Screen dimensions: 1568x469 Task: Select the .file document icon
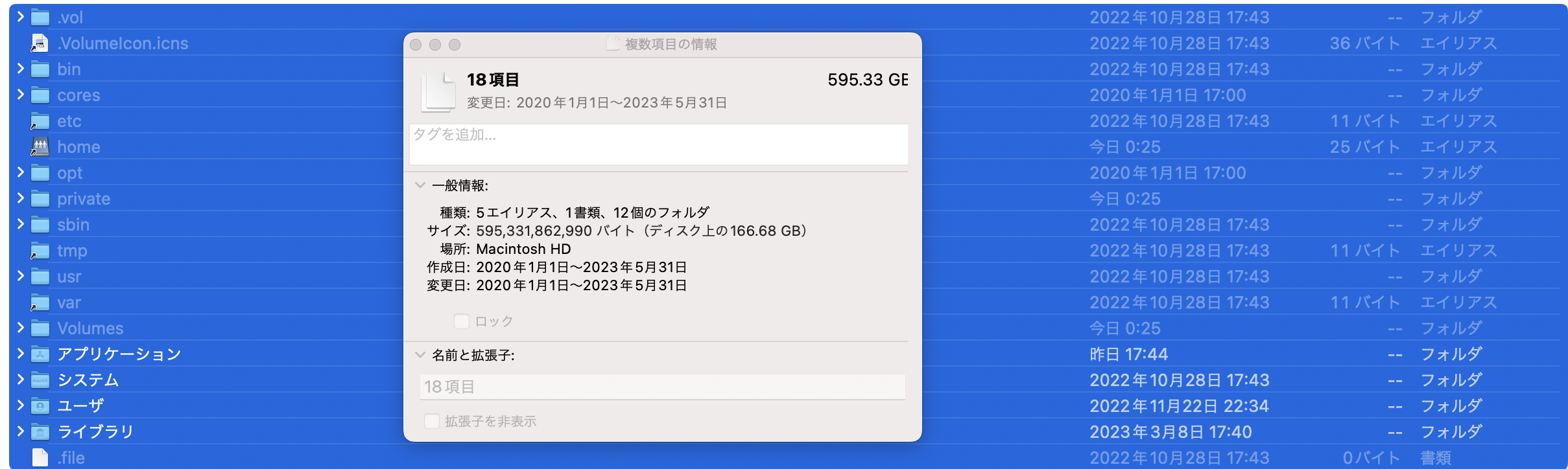pyautogui.click(x=40, y=457)
